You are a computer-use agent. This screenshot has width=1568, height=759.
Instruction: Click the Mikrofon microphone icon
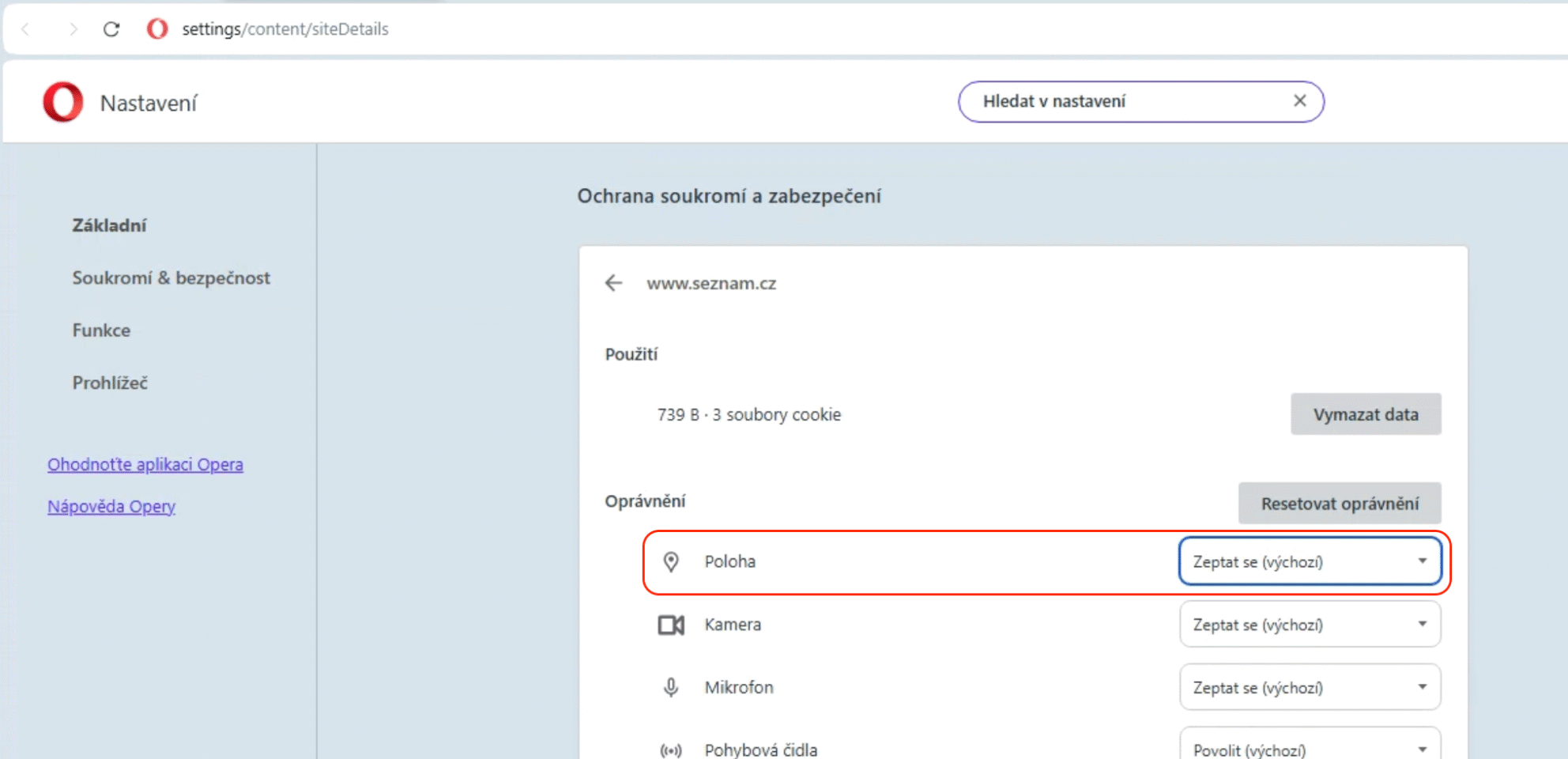(x=671, y=688)
